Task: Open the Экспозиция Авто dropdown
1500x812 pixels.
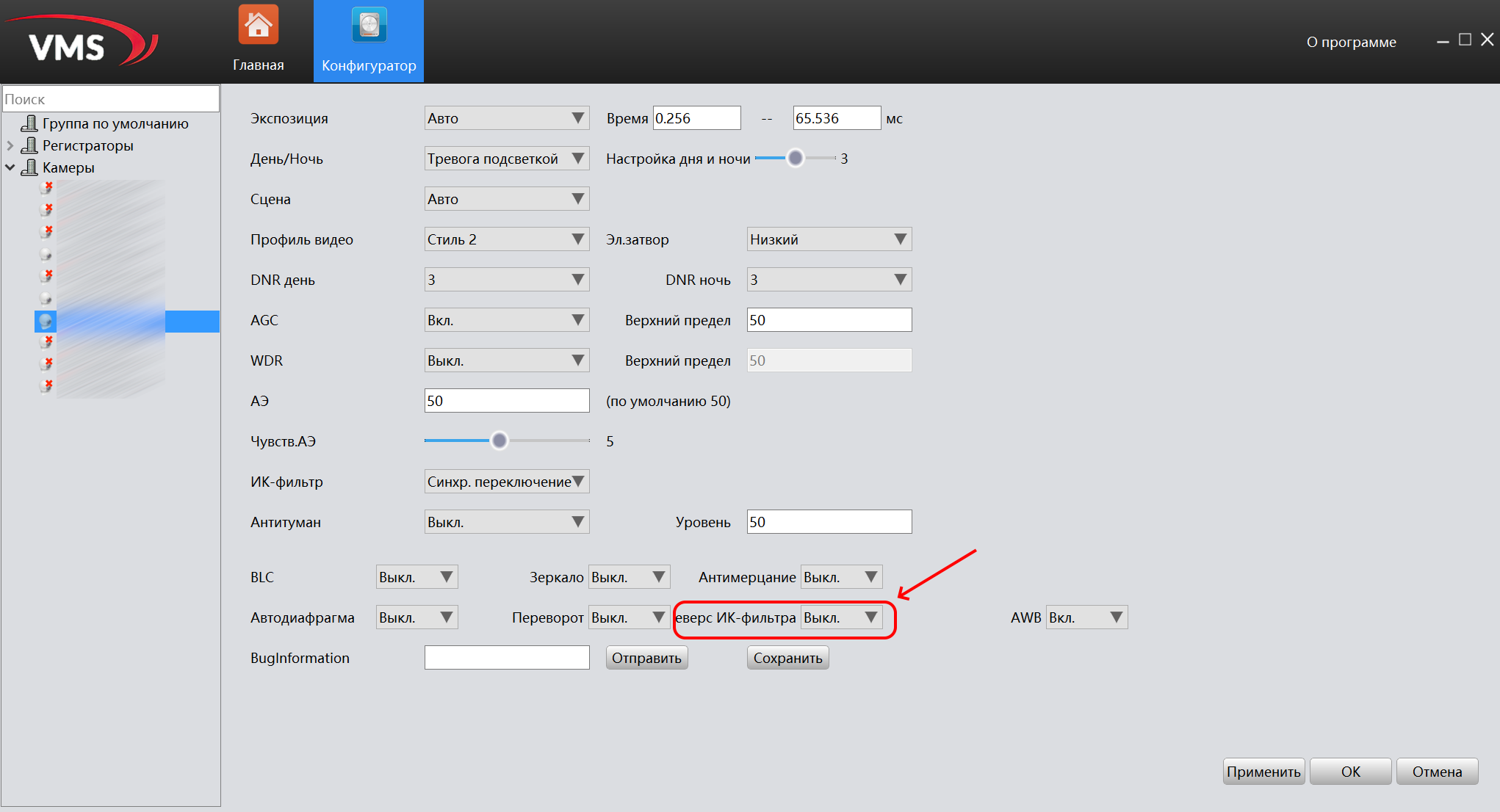Action: (x=506, y=118)
